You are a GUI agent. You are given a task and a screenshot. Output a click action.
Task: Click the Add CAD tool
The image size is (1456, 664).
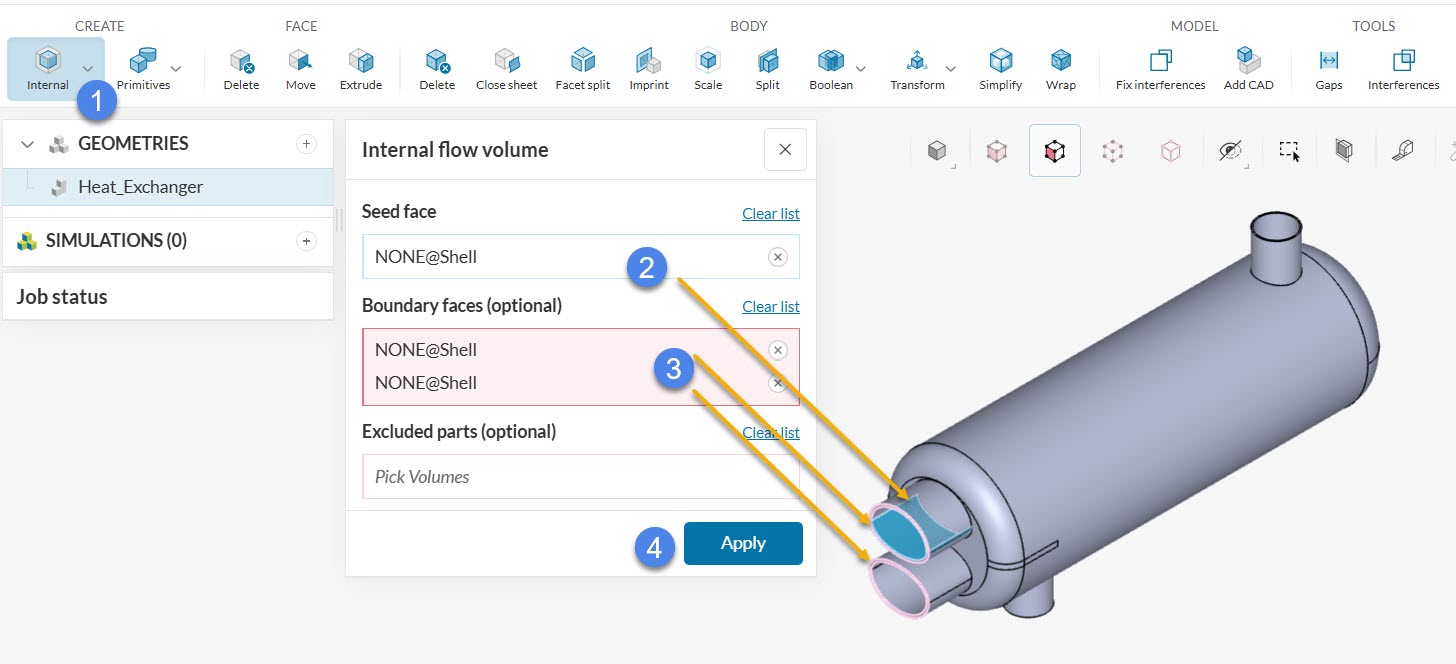point(1248,69)
